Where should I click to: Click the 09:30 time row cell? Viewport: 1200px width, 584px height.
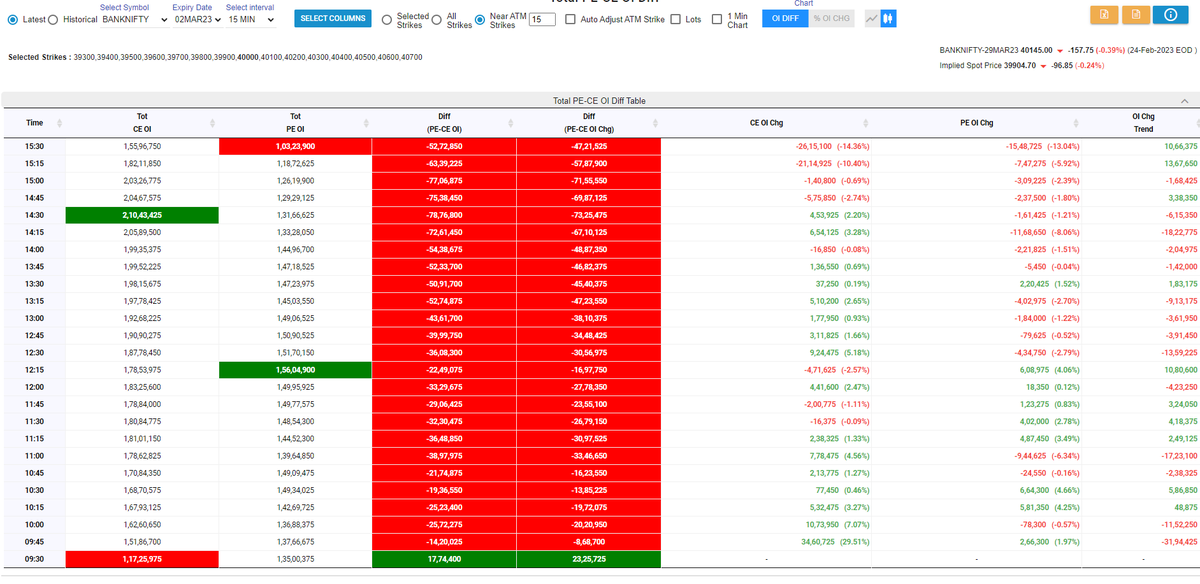click(x=34, y=558)
